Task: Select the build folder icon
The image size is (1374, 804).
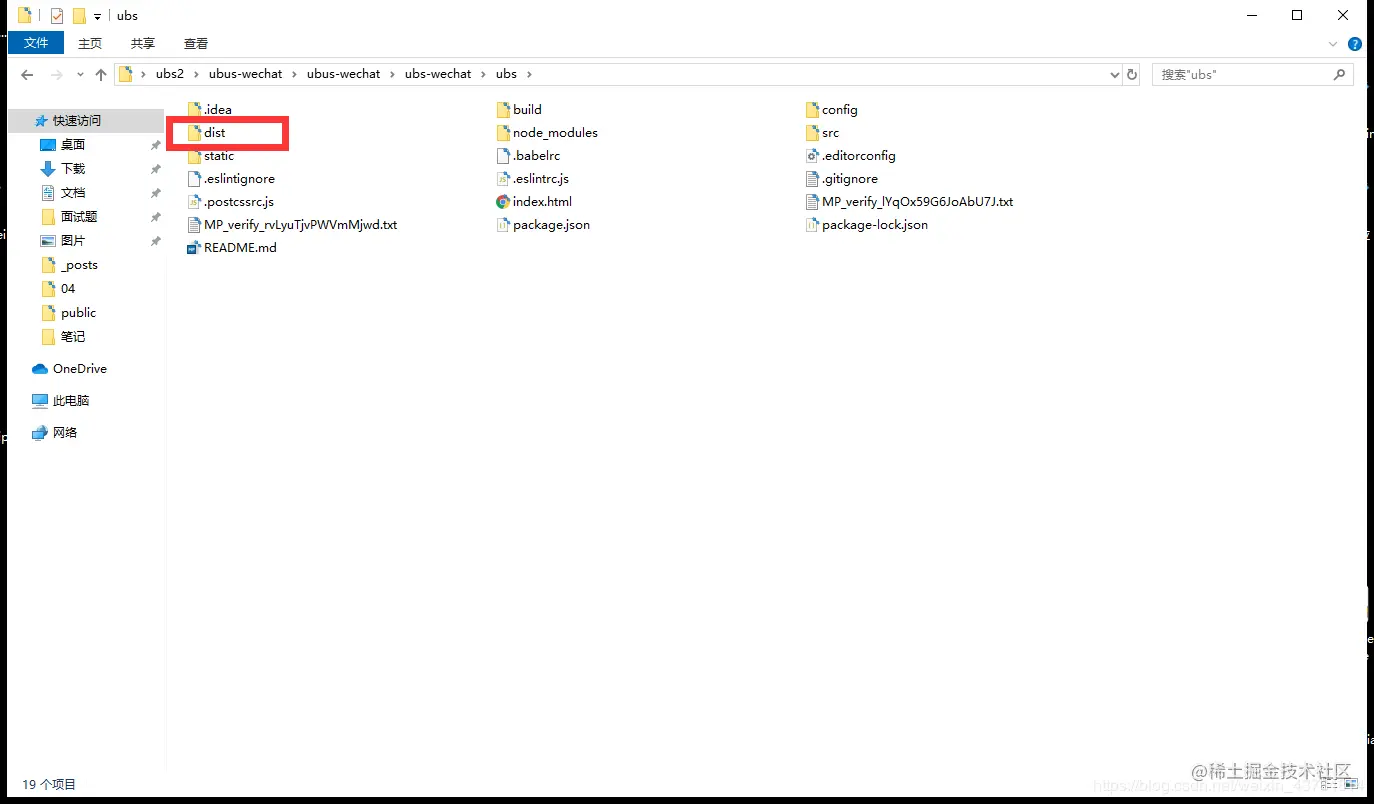Action: 503,109
